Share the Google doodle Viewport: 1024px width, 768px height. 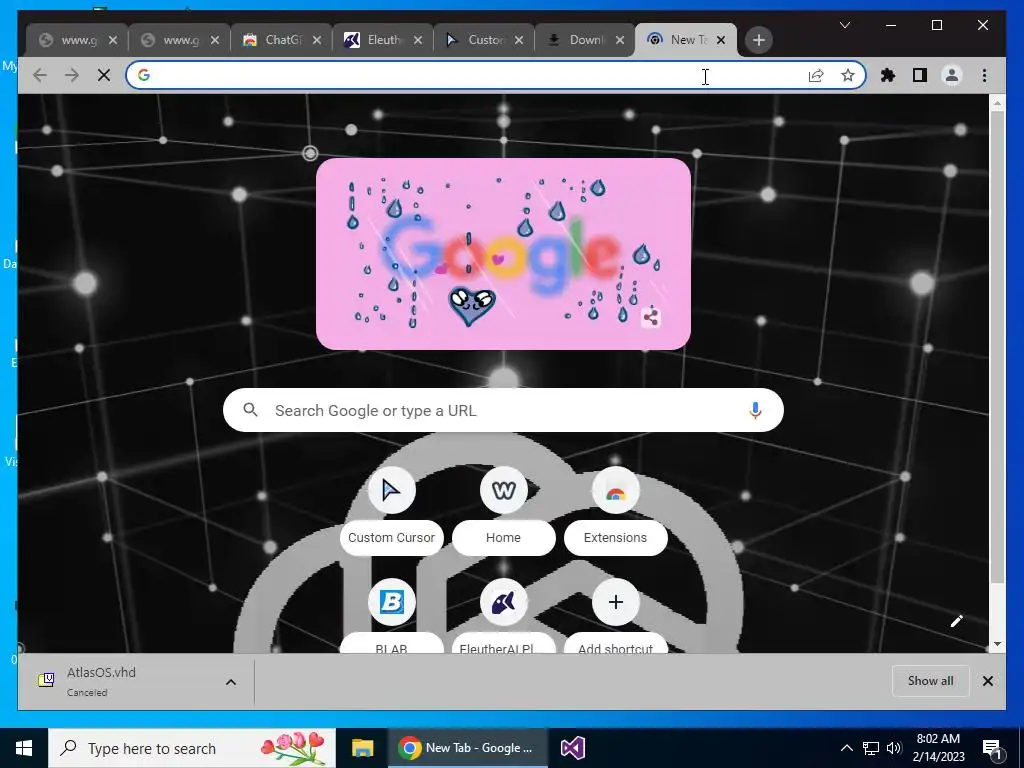650,318
